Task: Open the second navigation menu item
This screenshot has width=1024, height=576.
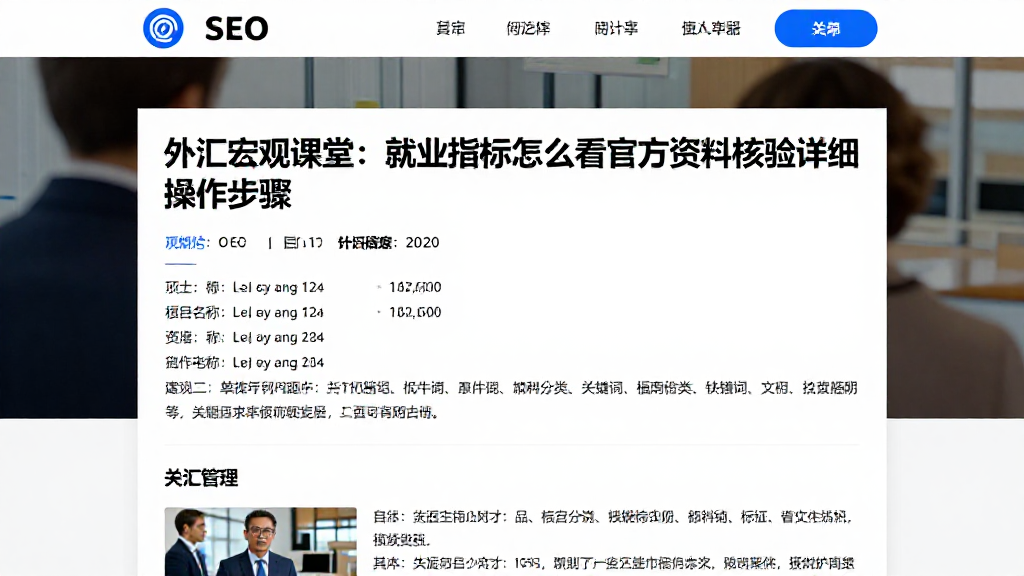Action: [528, 28]
